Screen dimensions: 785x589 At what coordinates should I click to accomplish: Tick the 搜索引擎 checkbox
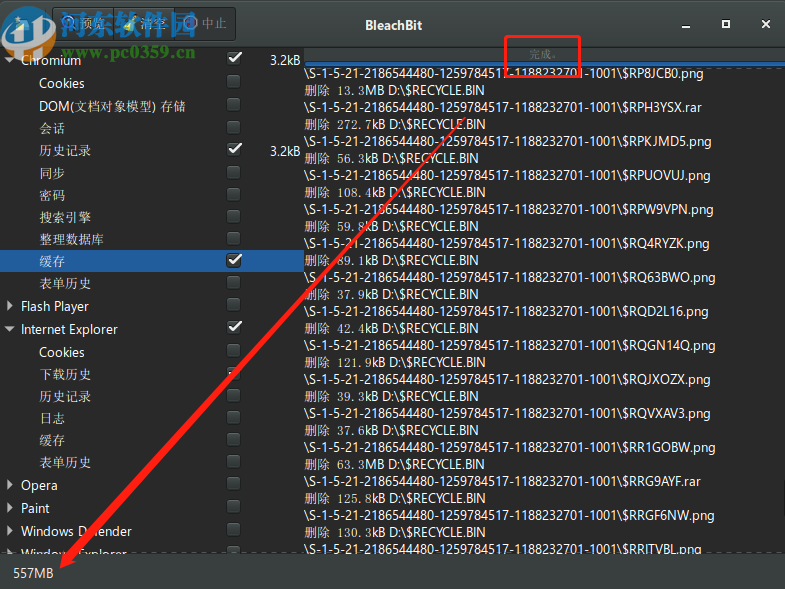click(233, 216)
